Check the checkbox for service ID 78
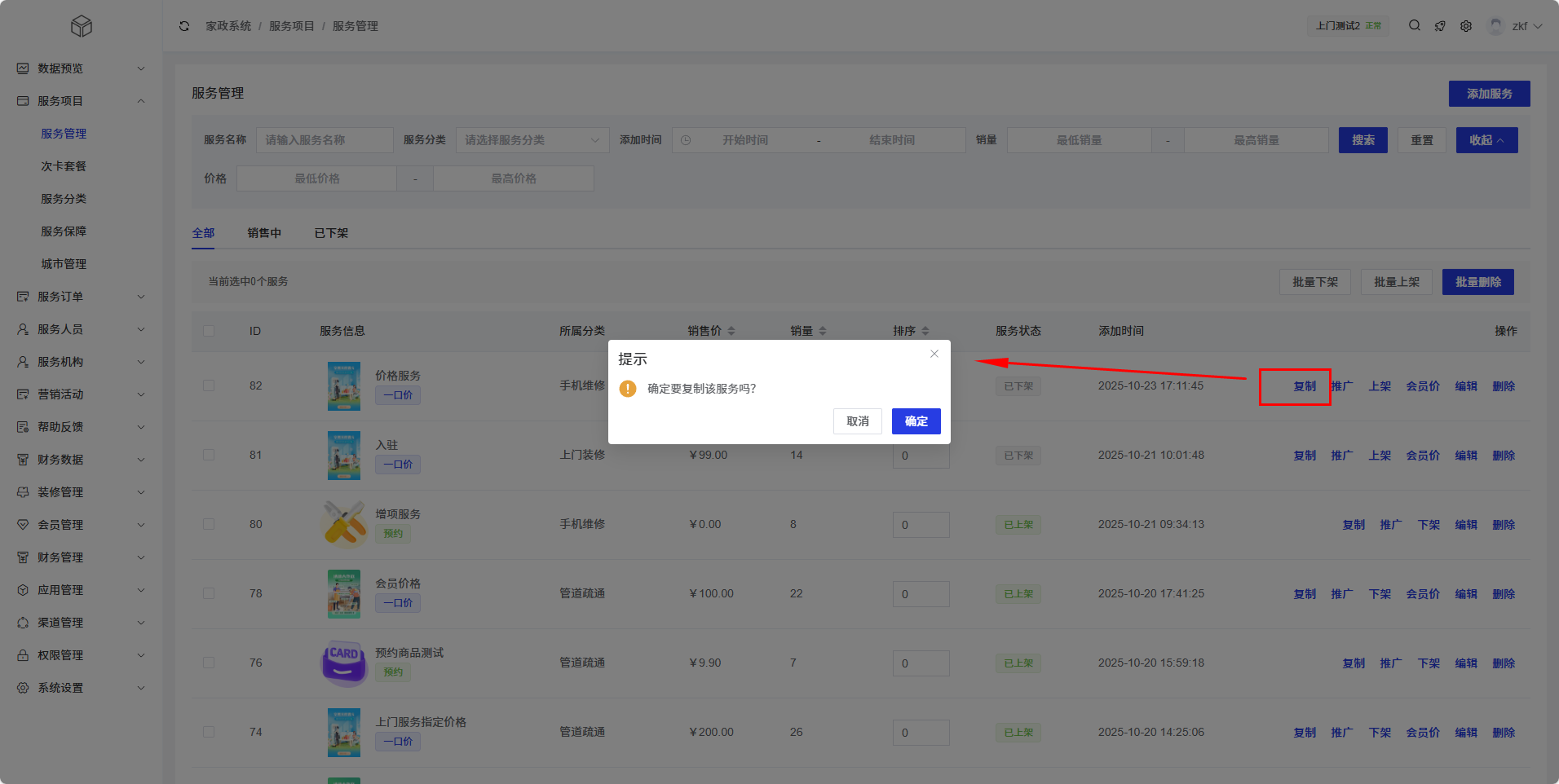Image resolution: width=1559 pixels, height=784 pixels. (209, 593)
